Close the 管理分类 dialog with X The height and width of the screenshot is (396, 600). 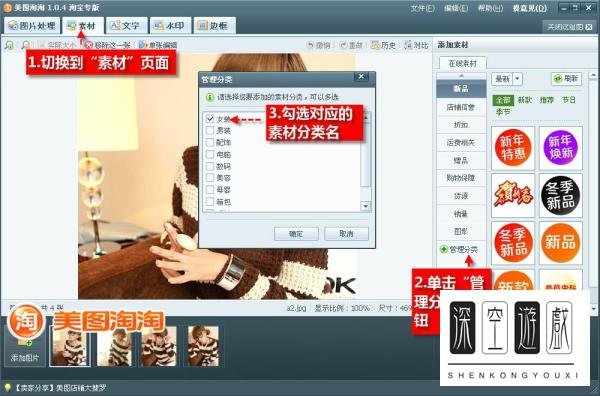[361, 77]
